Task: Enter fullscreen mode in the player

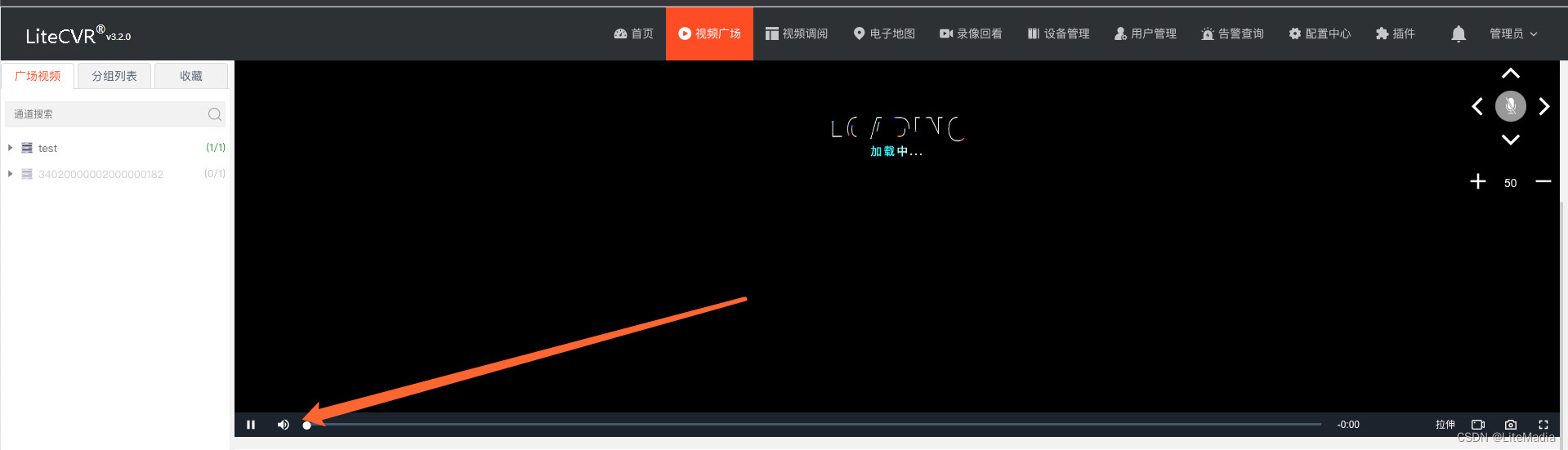Action: [1543, 425]
